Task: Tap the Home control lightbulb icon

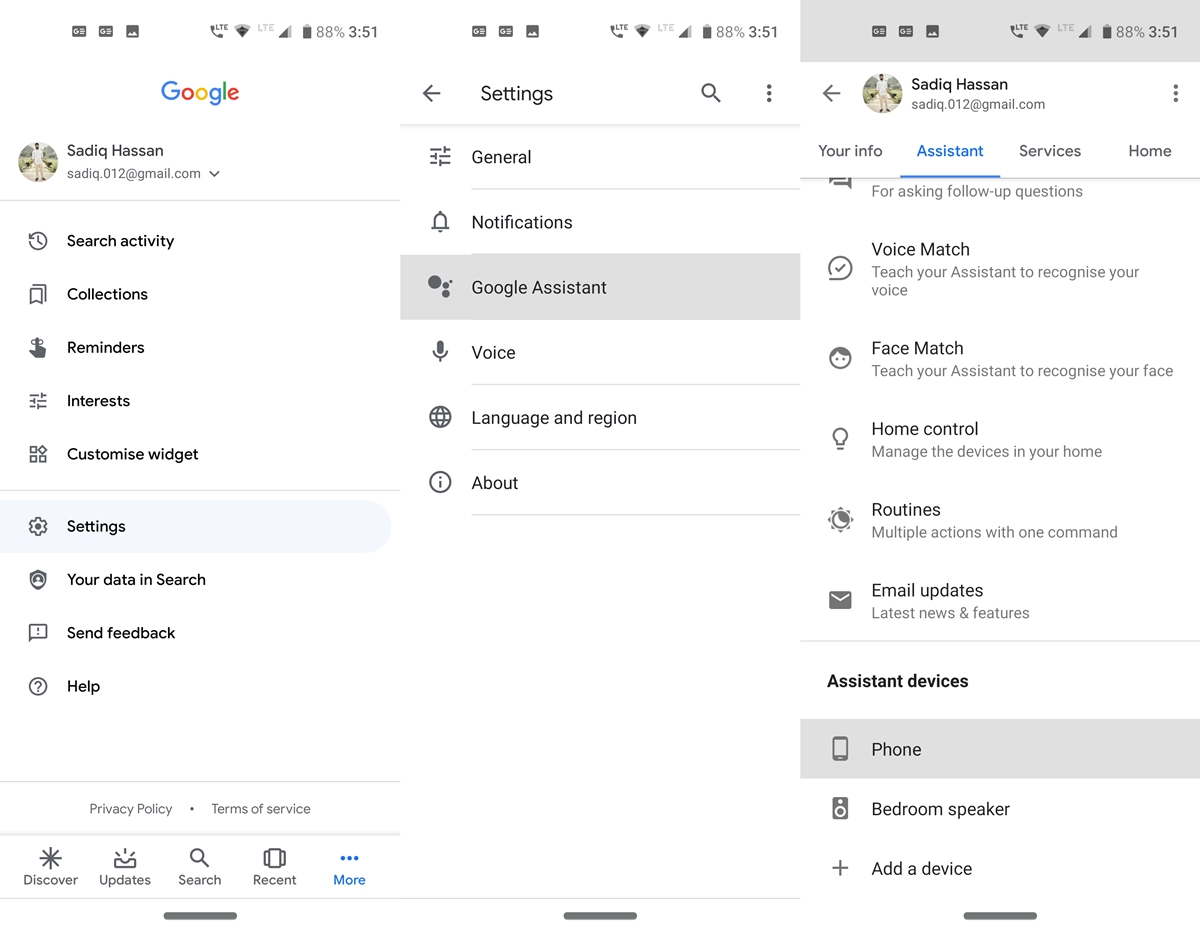Action: coord(840,438)
